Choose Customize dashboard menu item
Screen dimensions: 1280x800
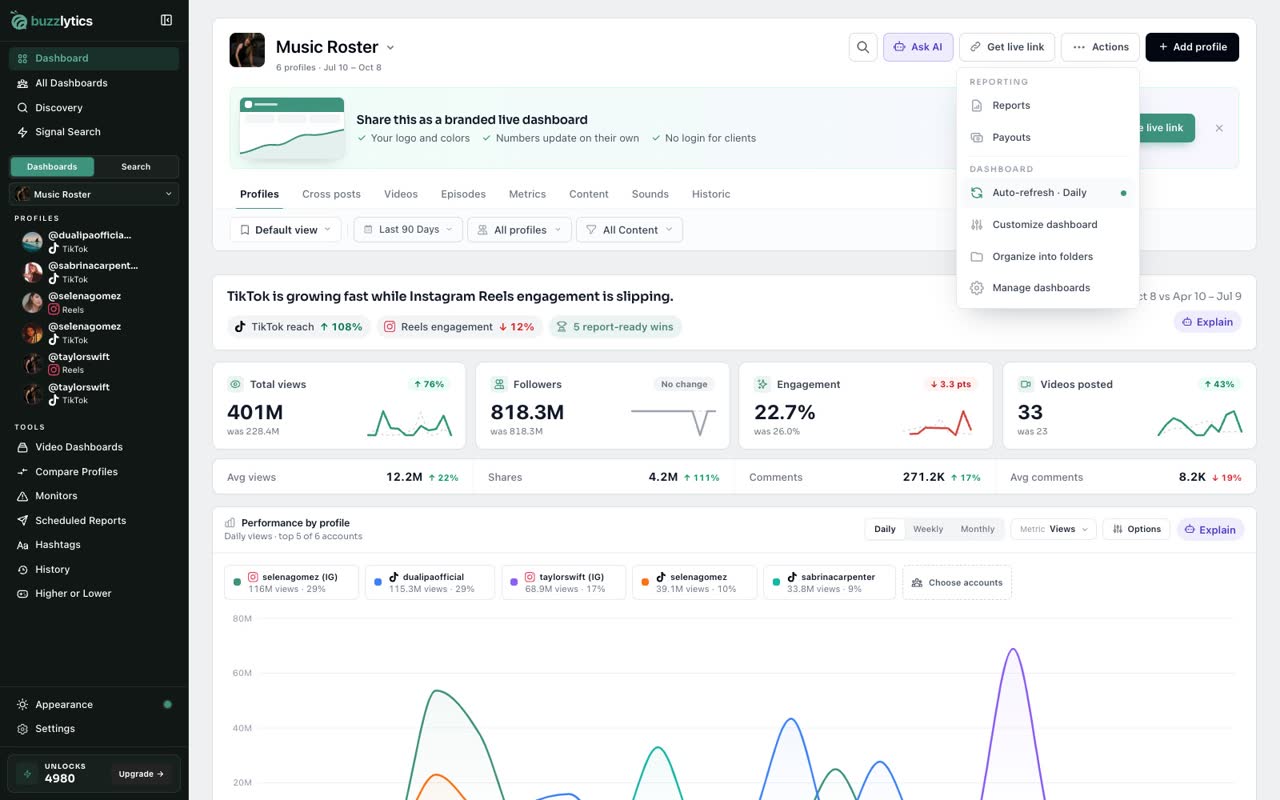(x=1047, y=225)
